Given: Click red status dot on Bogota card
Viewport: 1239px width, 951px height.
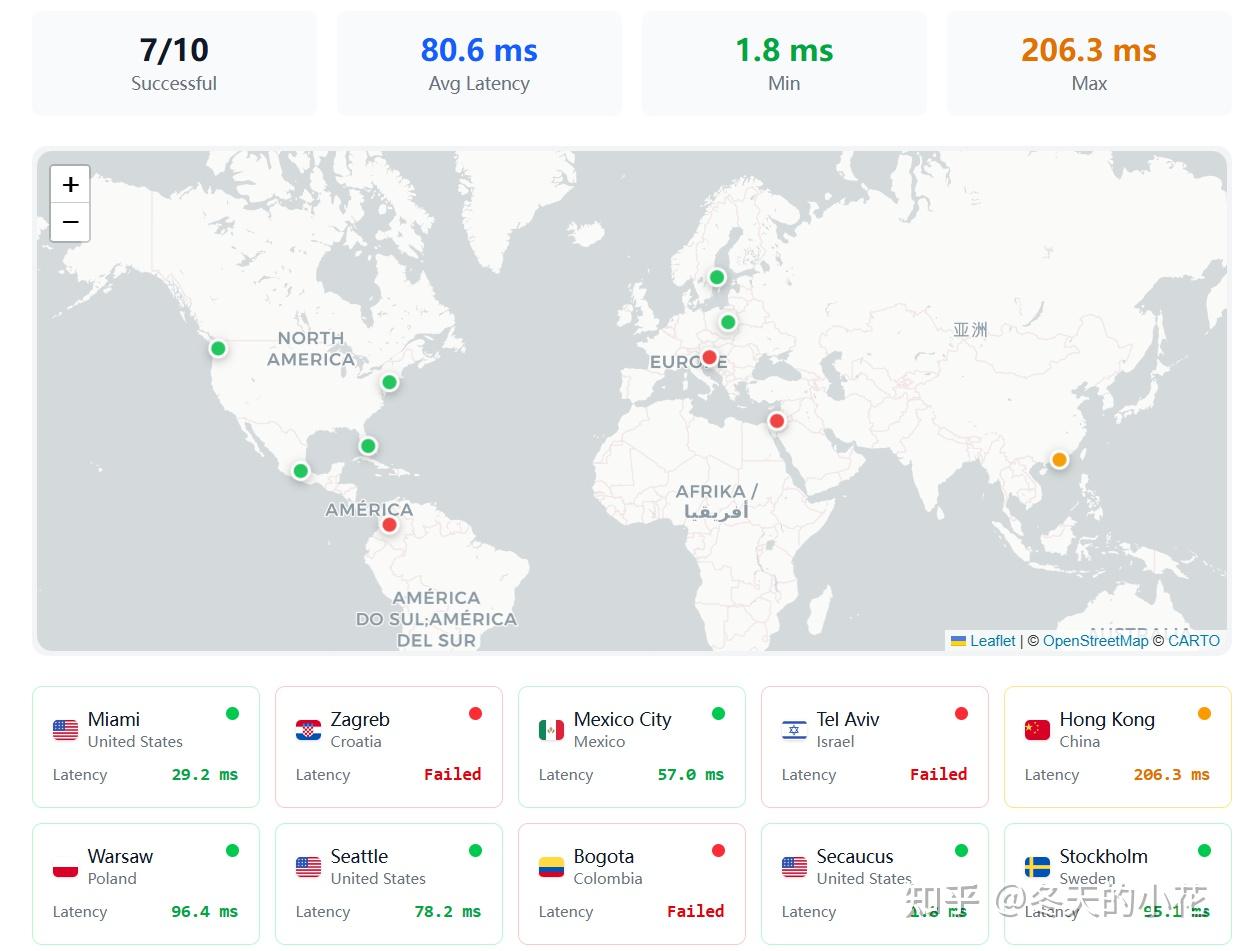Looking at the screenshot, I should pos(718,850).
